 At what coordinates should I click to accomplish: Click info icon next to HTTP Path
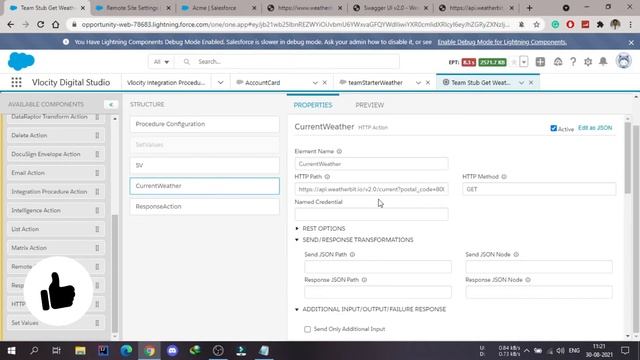point(327,177)
